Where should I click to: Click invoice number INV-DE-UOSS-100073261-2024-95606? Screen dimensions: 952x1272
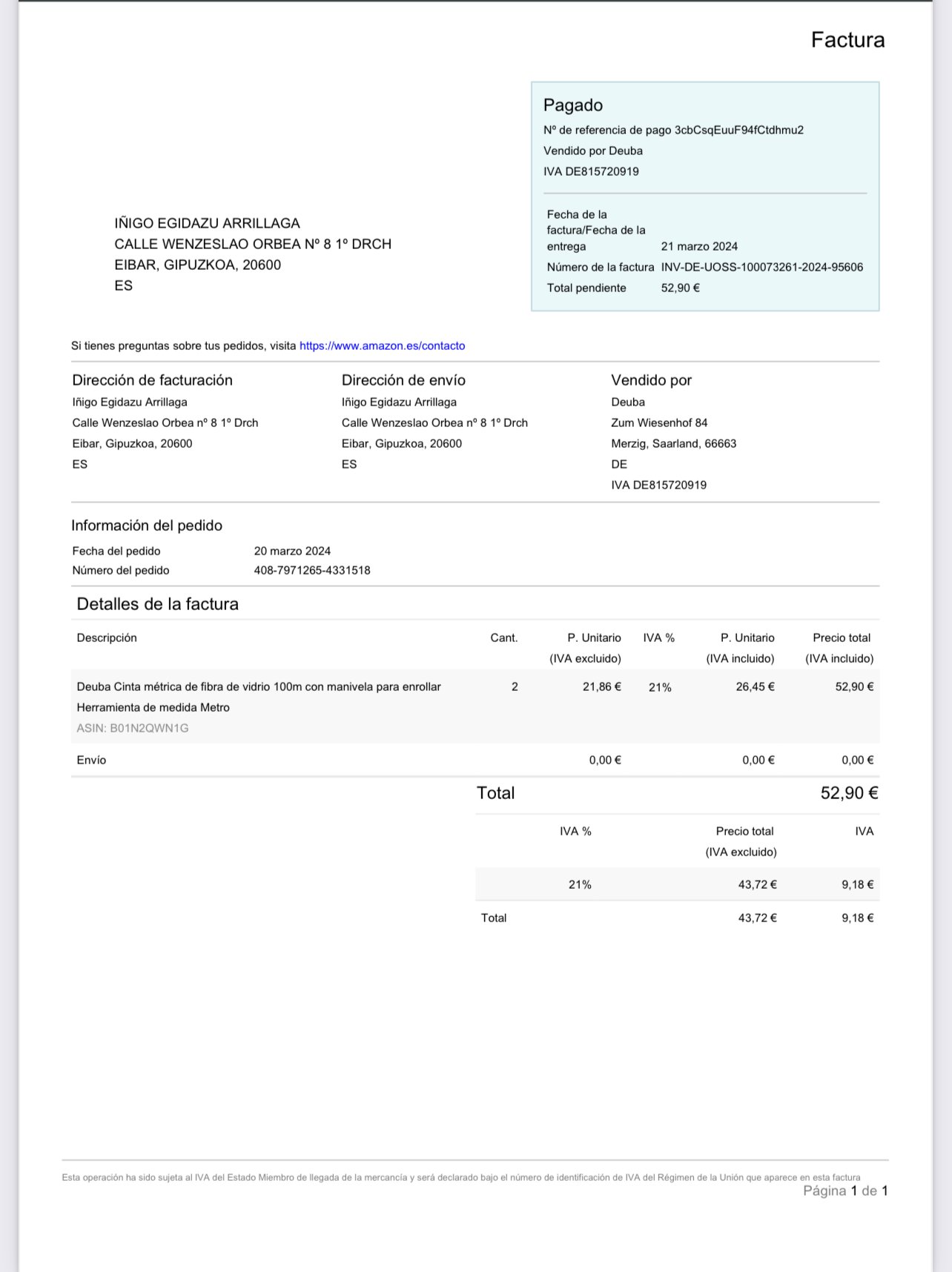[761, 268]
